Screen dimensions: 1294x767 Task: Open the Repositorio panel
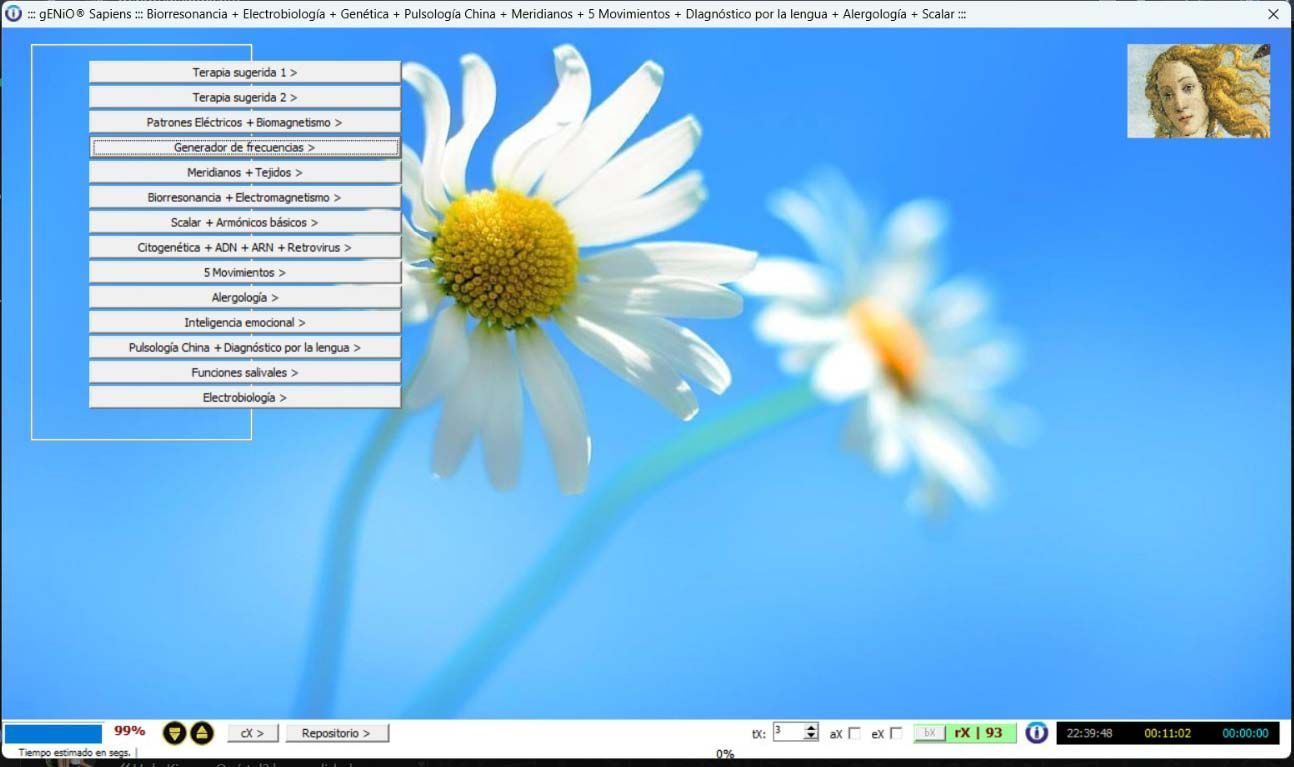(336, 733)
